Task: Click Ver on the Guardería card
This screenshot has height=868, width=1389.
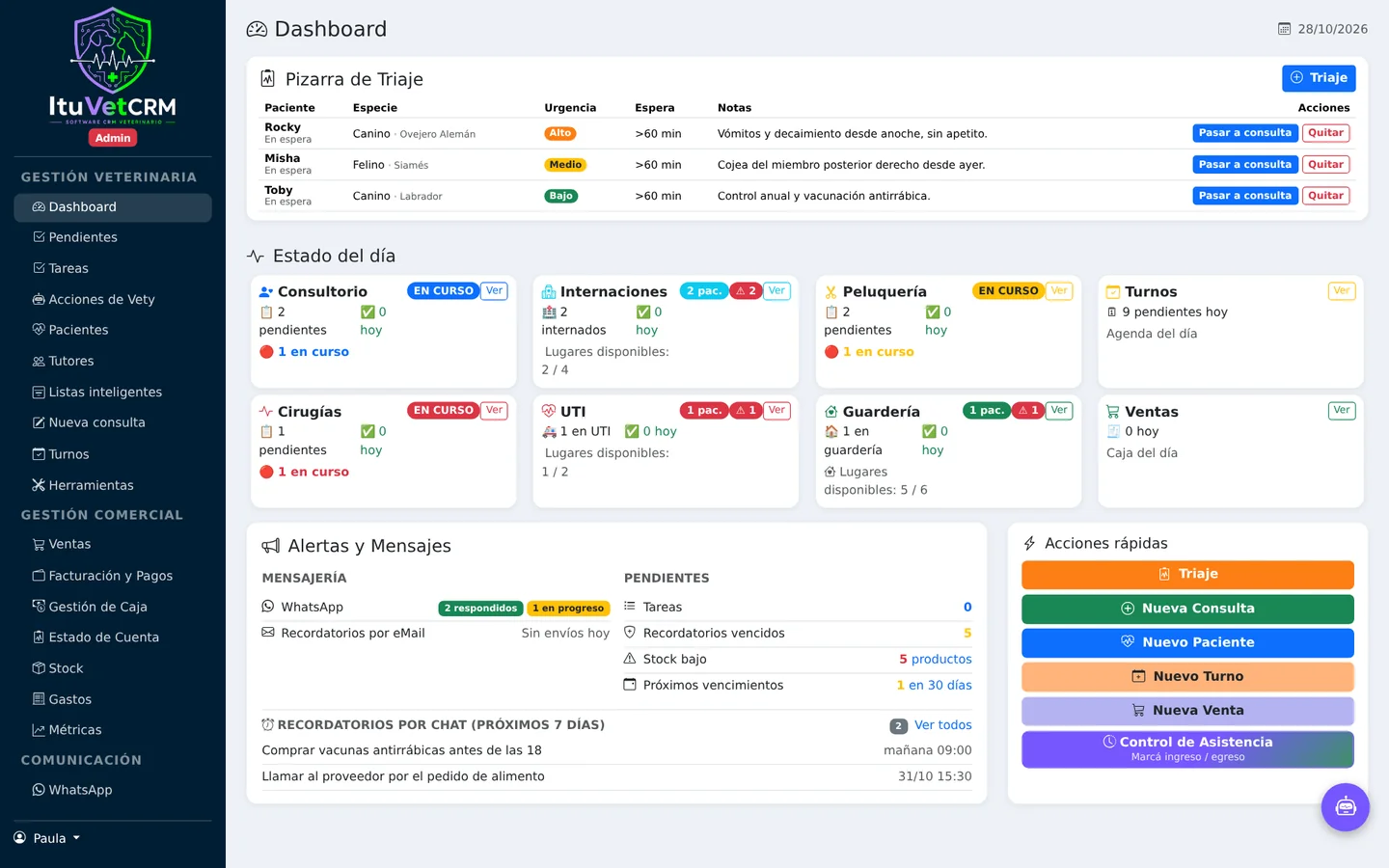Action: (x=1059, y=410)
